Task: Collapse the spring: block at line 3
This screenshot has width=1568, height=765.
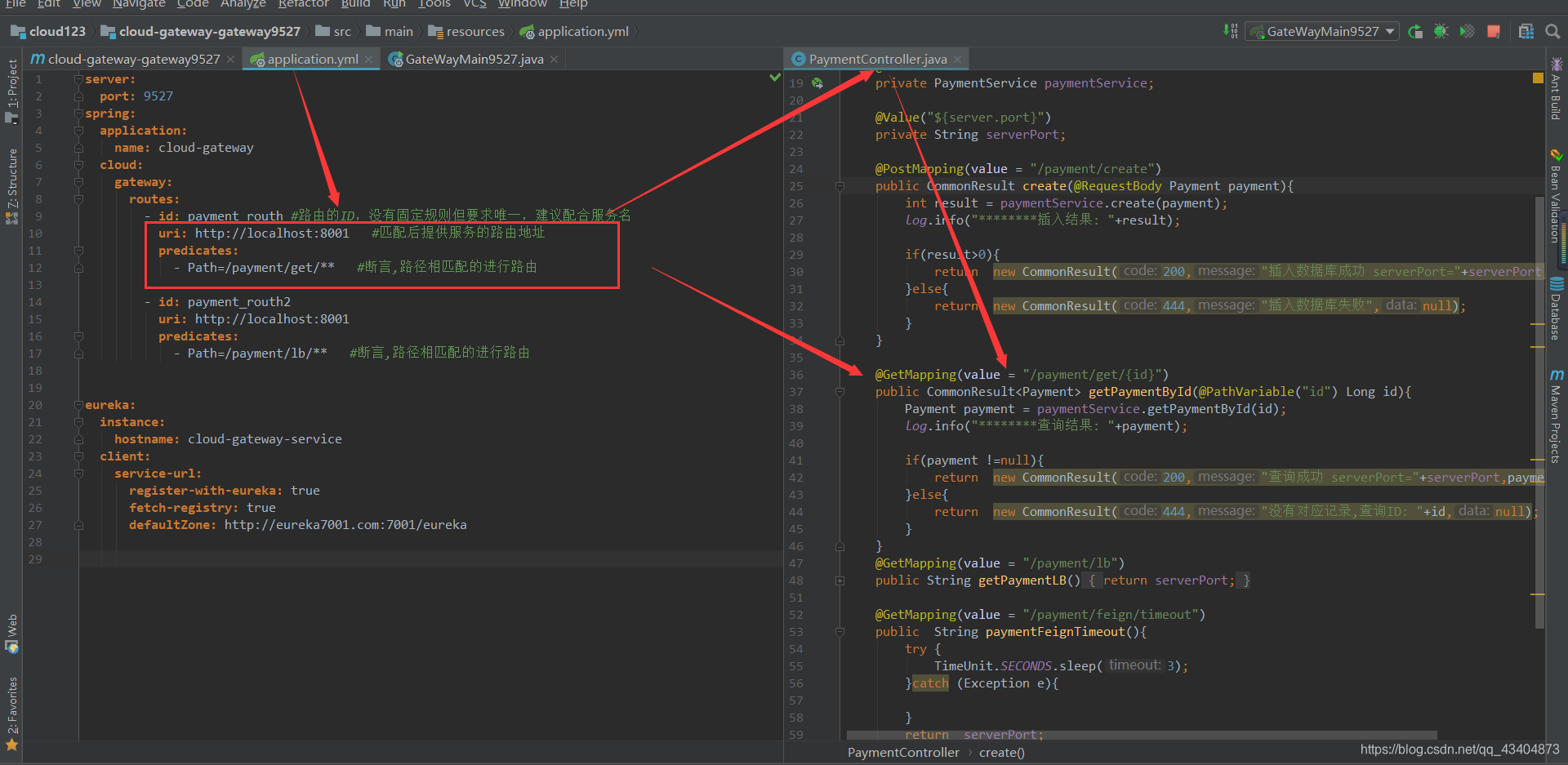Action: tap(78, 113)
